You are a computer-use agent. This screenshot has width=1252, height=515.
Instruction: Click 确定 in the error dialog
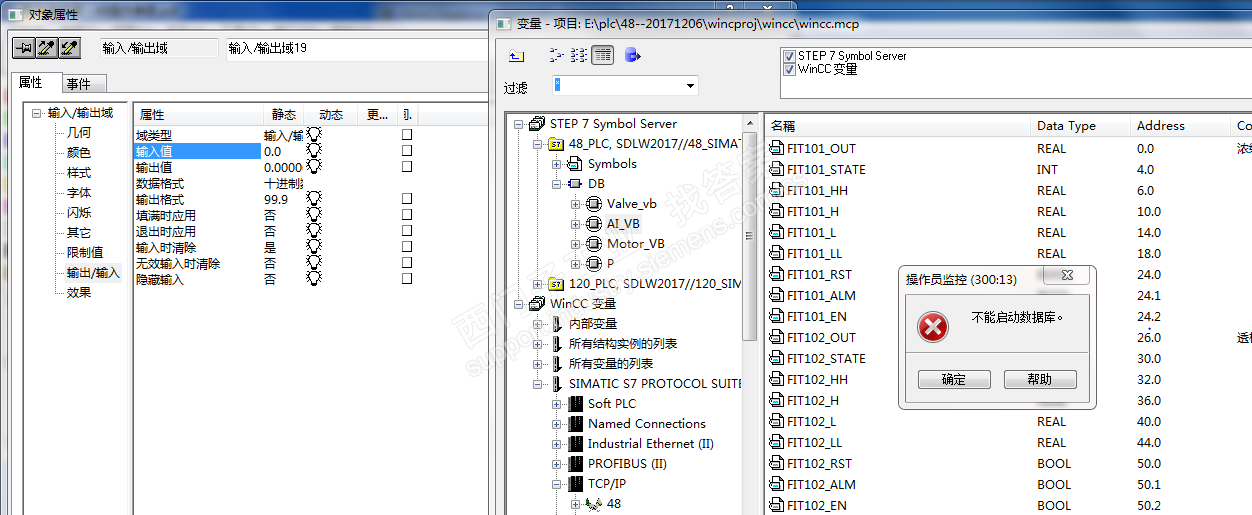click(954, 380)
